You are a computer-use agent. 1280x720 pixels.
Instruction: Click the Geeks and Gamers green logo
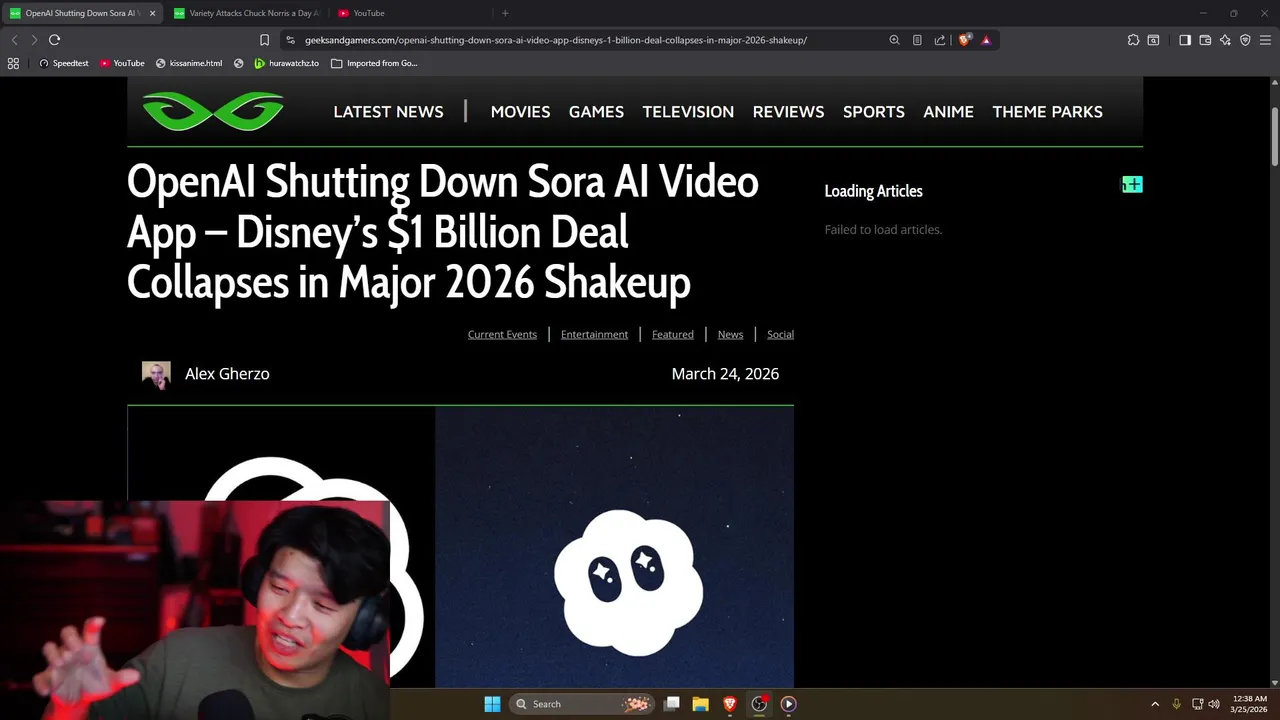pos(213,111)
